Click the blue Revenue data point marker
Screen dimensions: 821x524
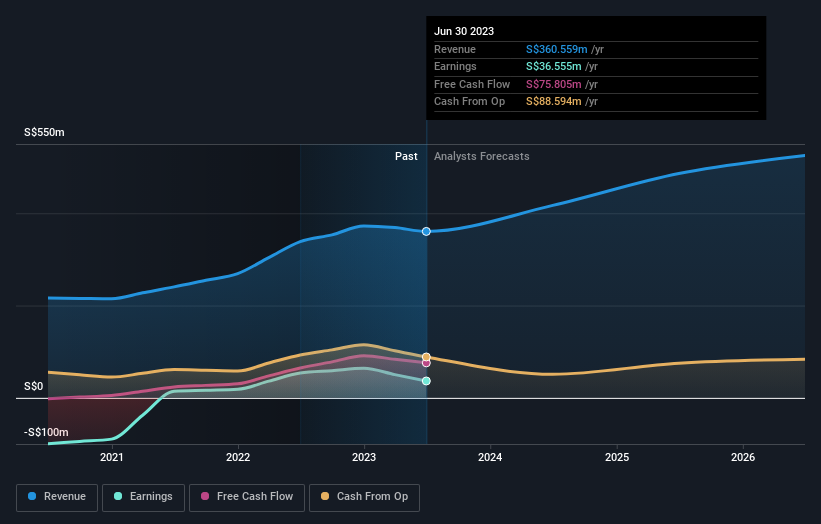pyautogui.click(x=426, y=231)
